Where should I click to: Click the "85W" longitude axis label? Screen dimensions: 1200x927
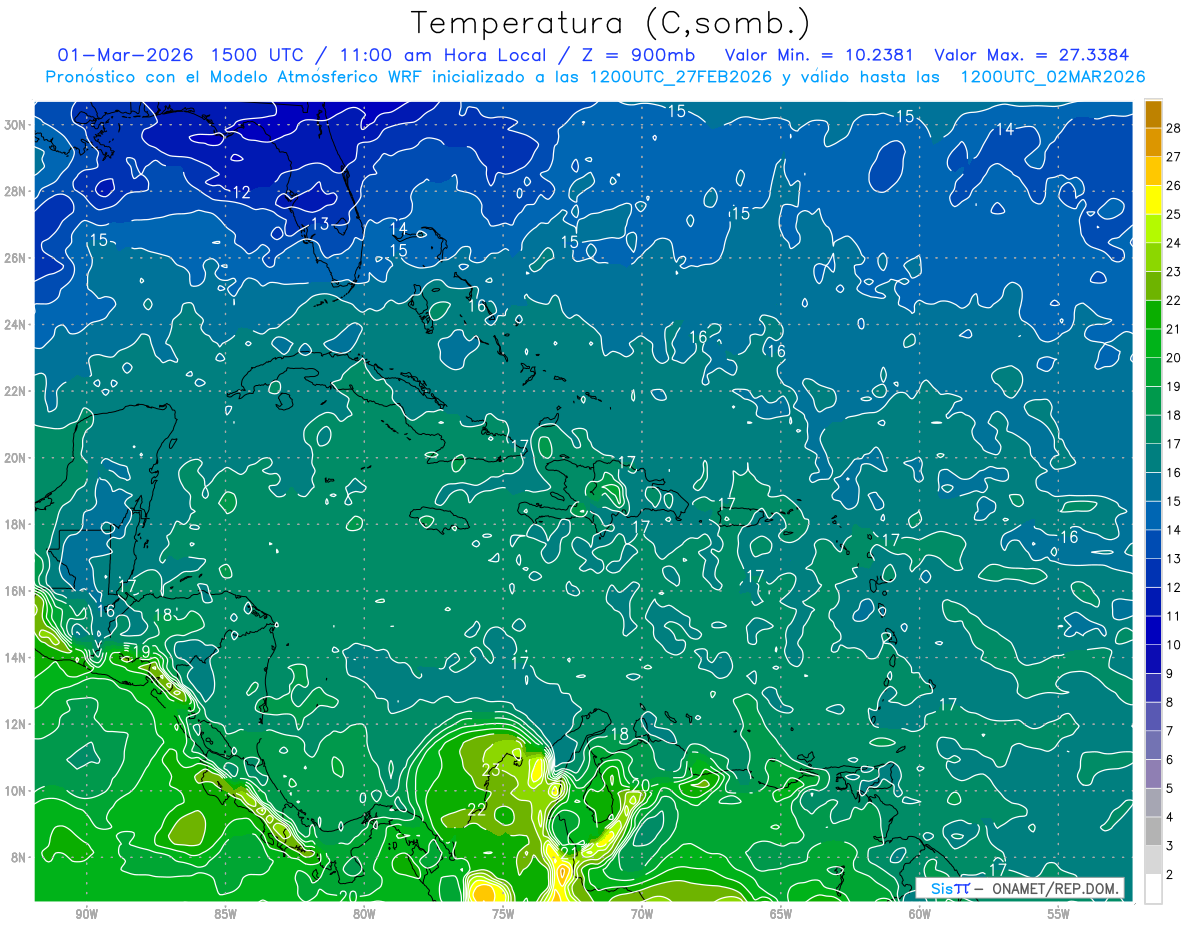click(225, 913)
